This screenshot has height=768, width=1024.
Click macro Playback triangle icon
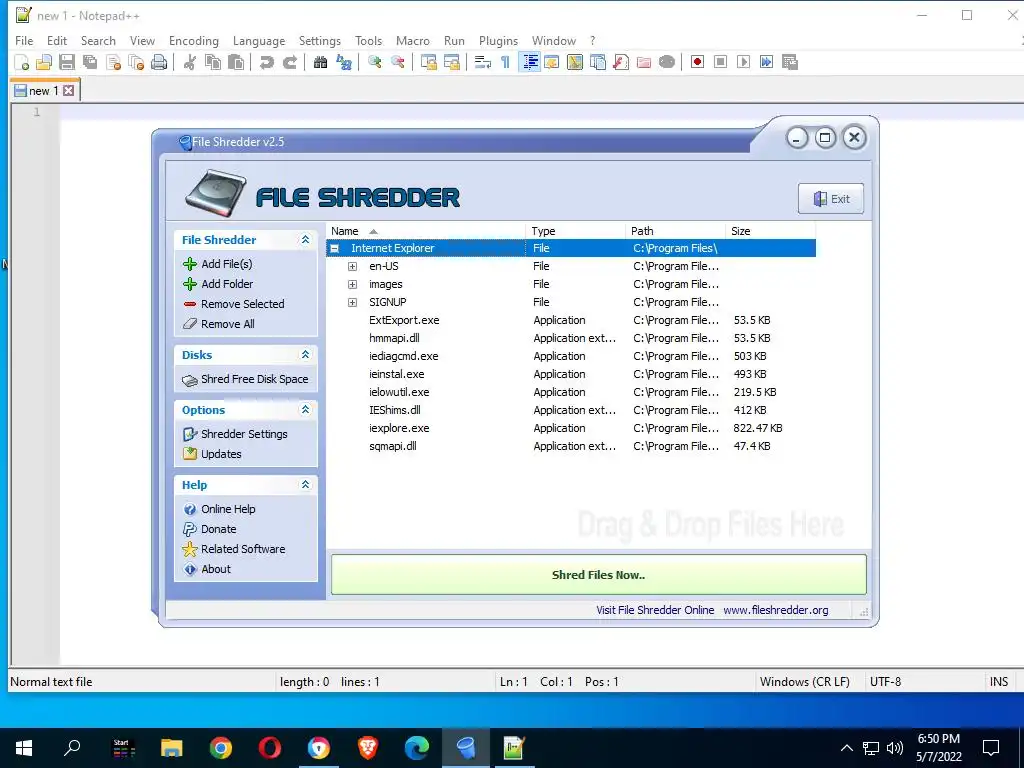[743, 62]
